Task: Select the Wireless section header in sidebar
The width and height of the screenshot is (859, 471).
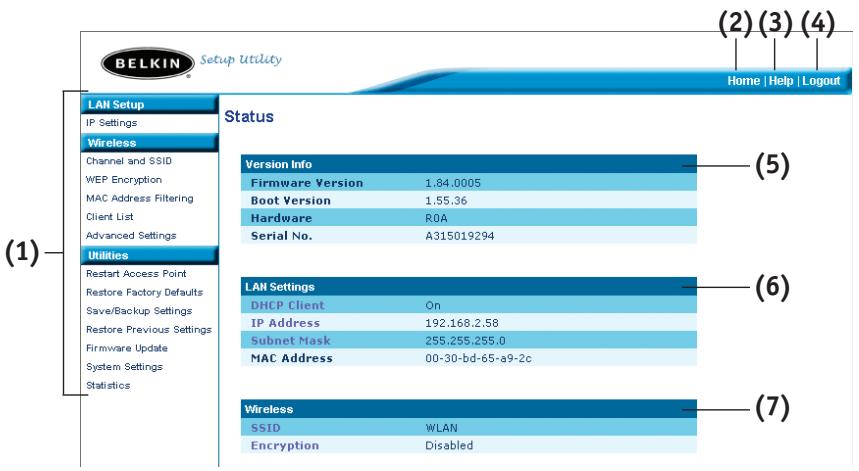Action: 150,142
